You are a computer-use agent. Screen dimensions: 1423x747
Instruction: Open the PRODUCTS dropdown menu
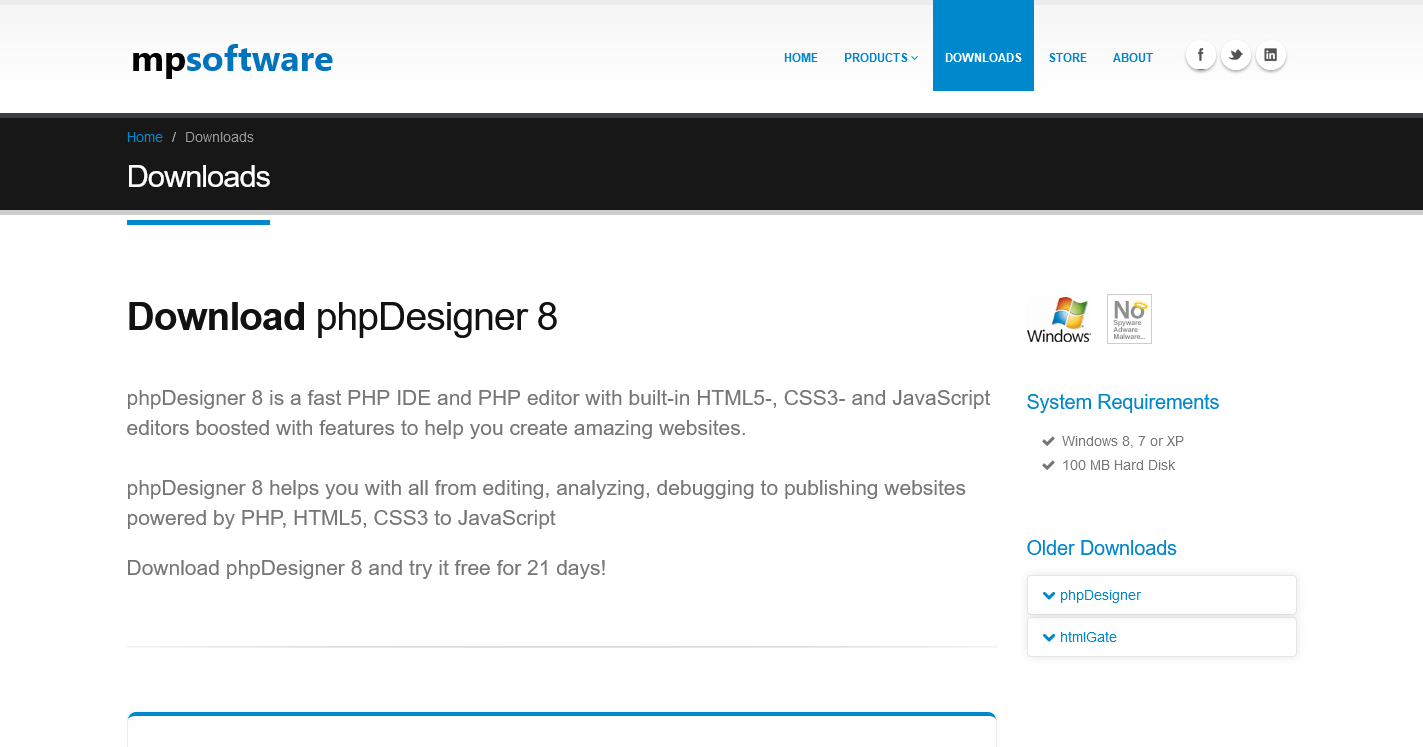pyautogui.click(x=880, y=57)
